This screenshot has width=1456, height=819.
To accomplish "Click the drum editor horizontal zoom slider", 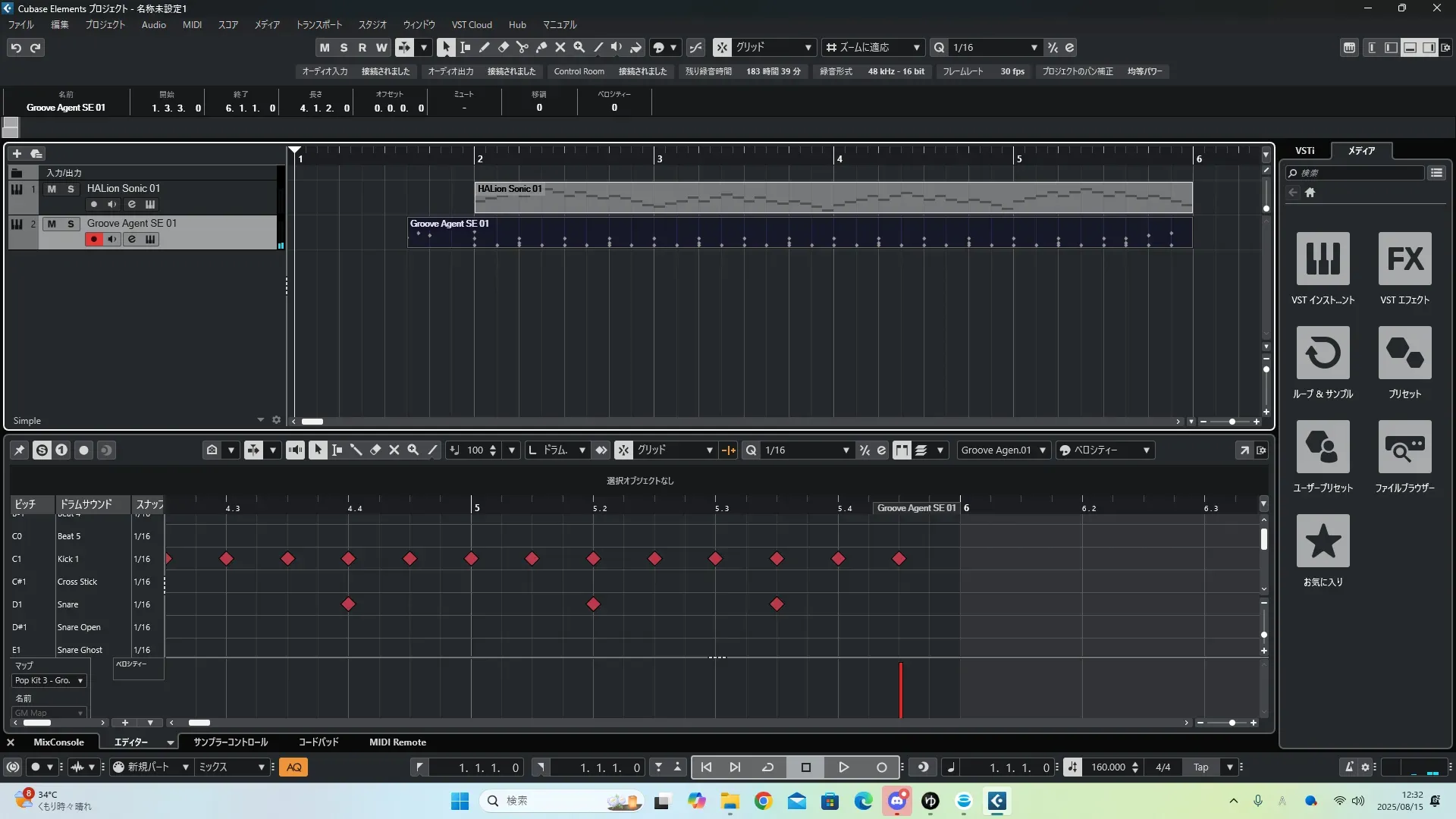I will pos(1232,723).
